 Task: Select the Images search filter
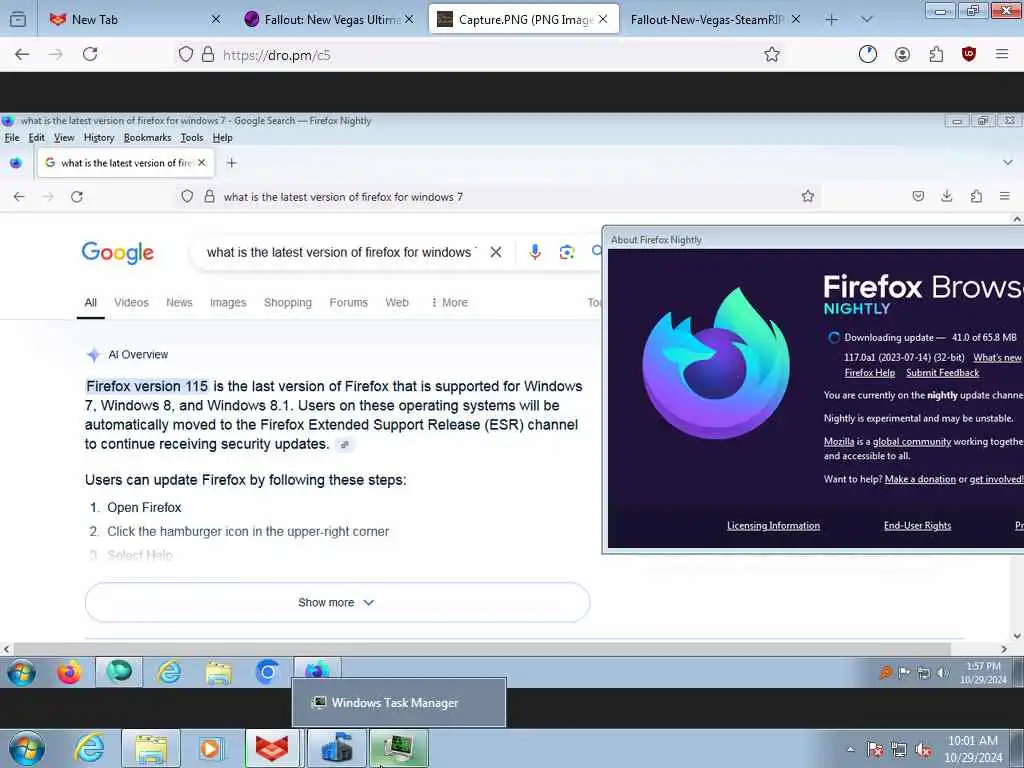point(228,302)
